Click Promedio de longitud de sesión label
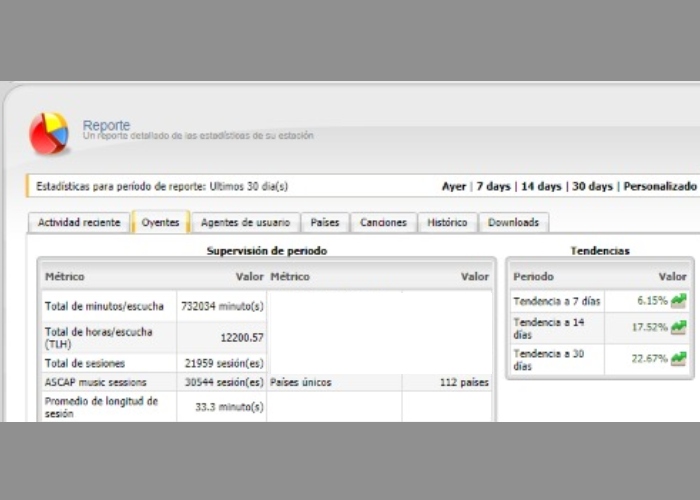This screenshot has height=500, width=700. 101,407
